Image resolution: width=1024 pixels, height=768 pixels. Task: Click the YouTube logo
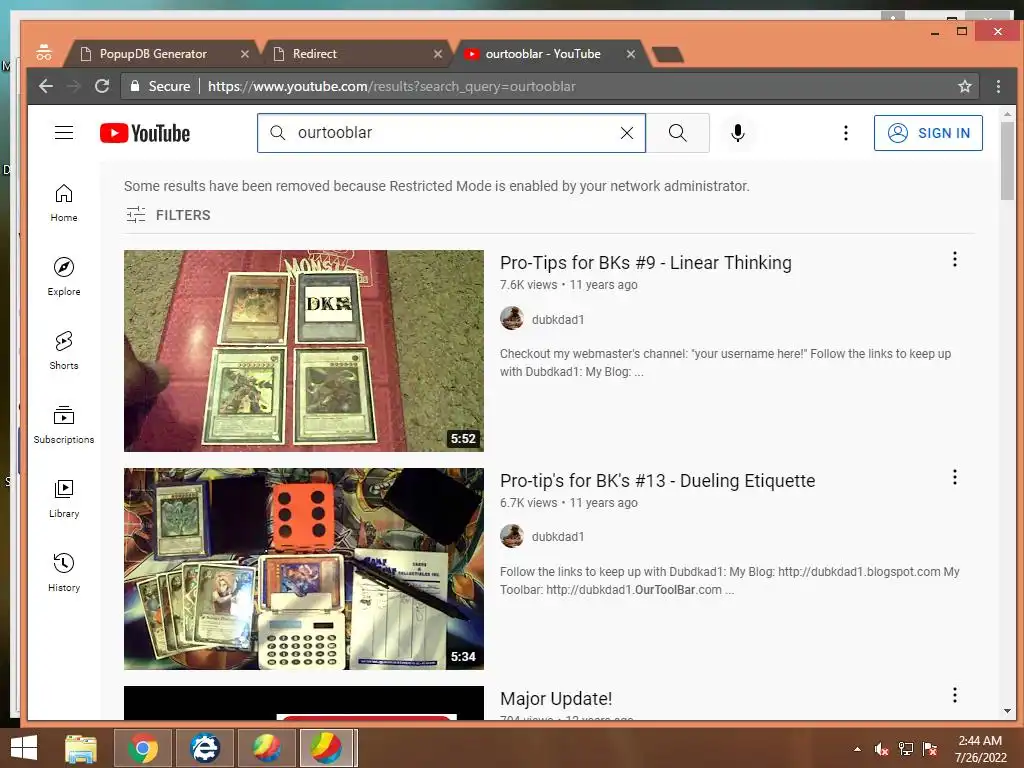point(145,133)
